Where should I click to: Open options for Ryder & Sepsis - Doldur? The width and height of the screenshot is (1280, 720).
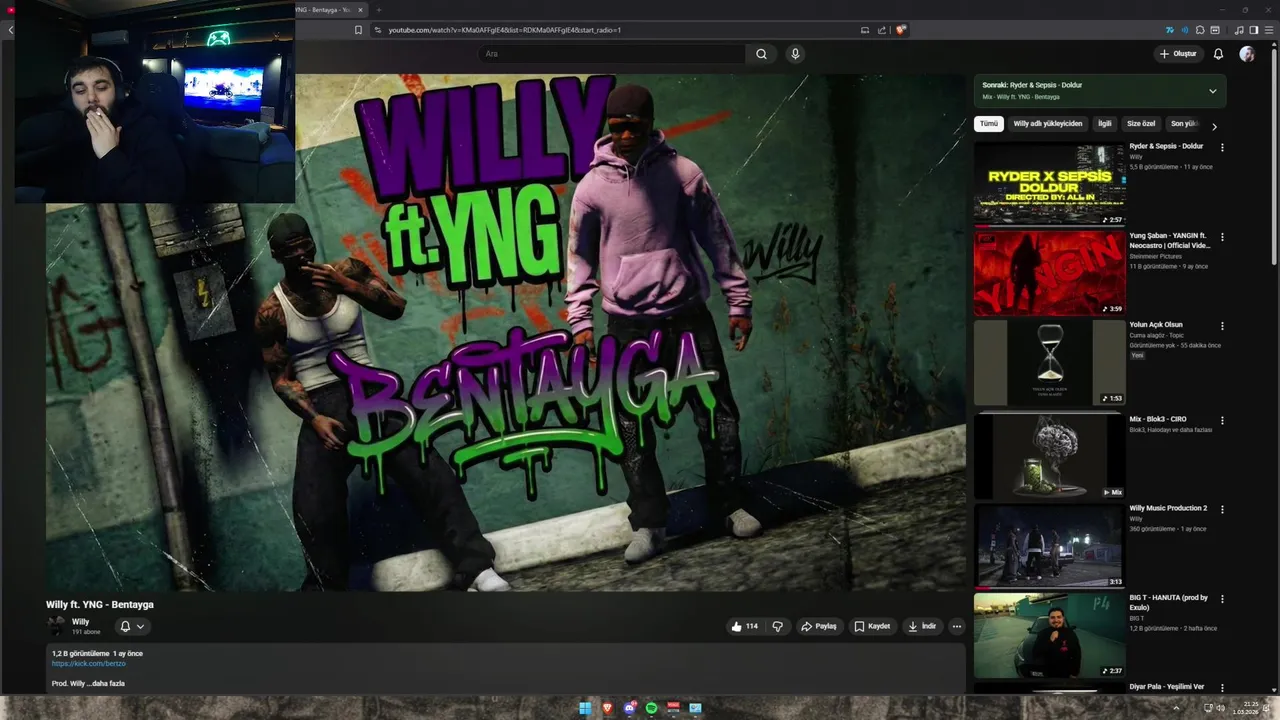[1222, 147]
